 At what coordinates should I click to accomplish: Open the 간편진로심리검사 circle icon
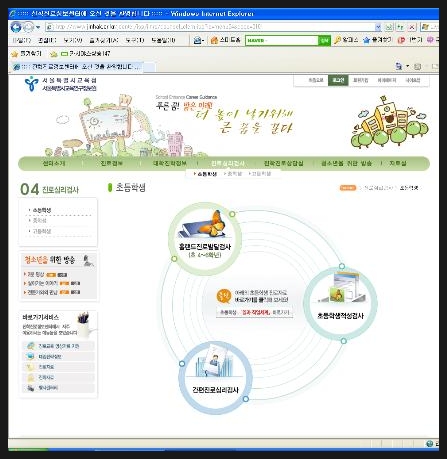215,378
